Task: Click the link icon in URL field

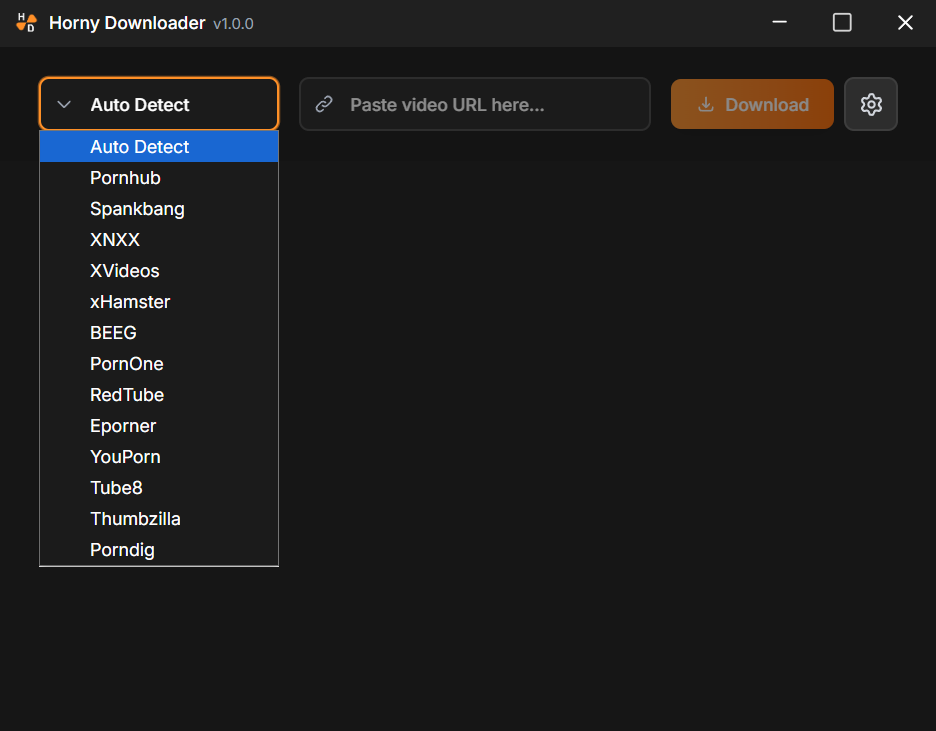Action: (x=324, y=104)
